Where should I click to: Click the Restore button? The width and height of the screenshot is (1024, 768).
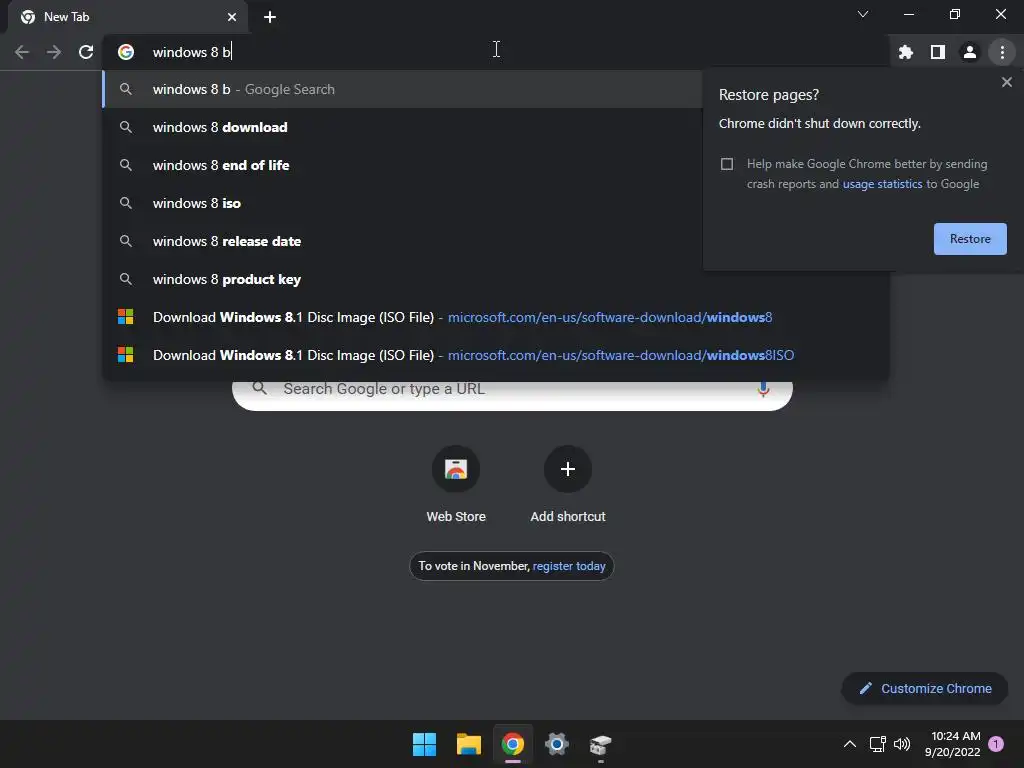(970, 239)
